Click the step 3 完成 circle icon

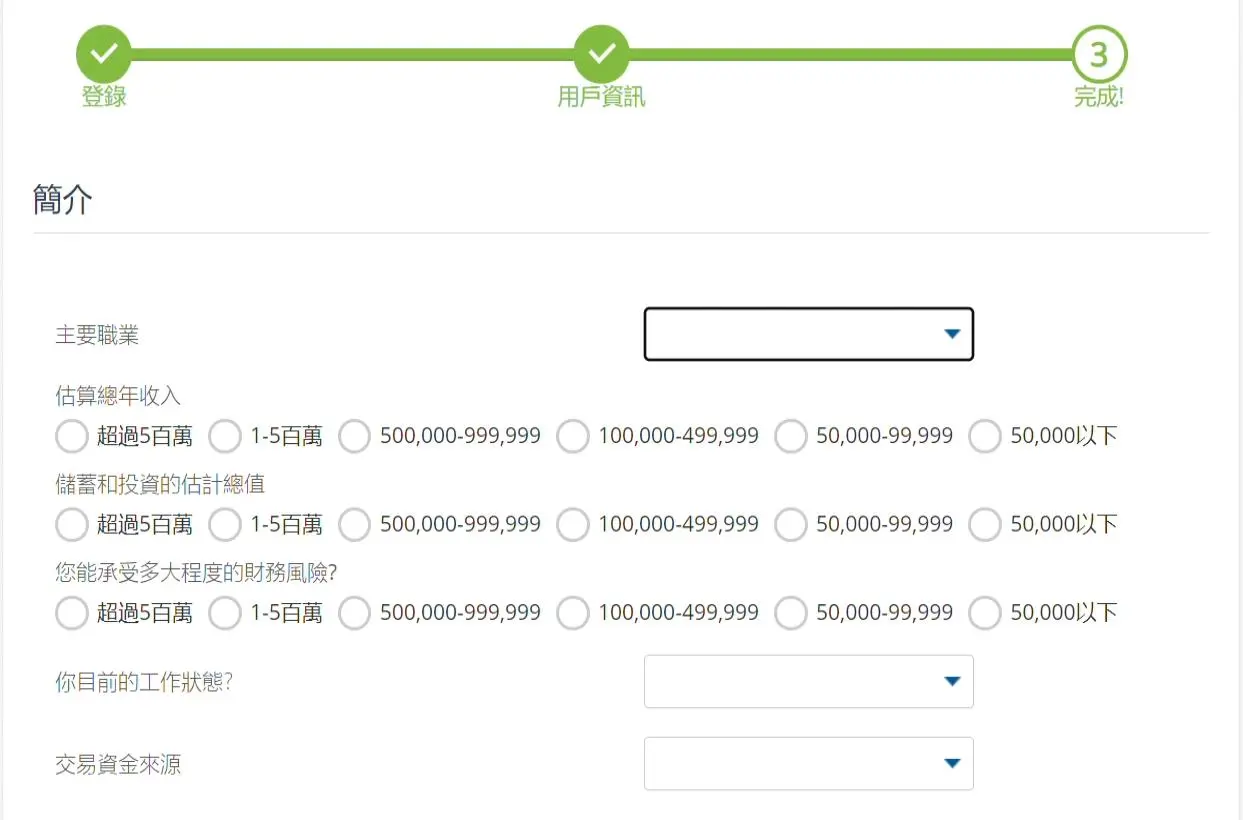[1099, 54]
